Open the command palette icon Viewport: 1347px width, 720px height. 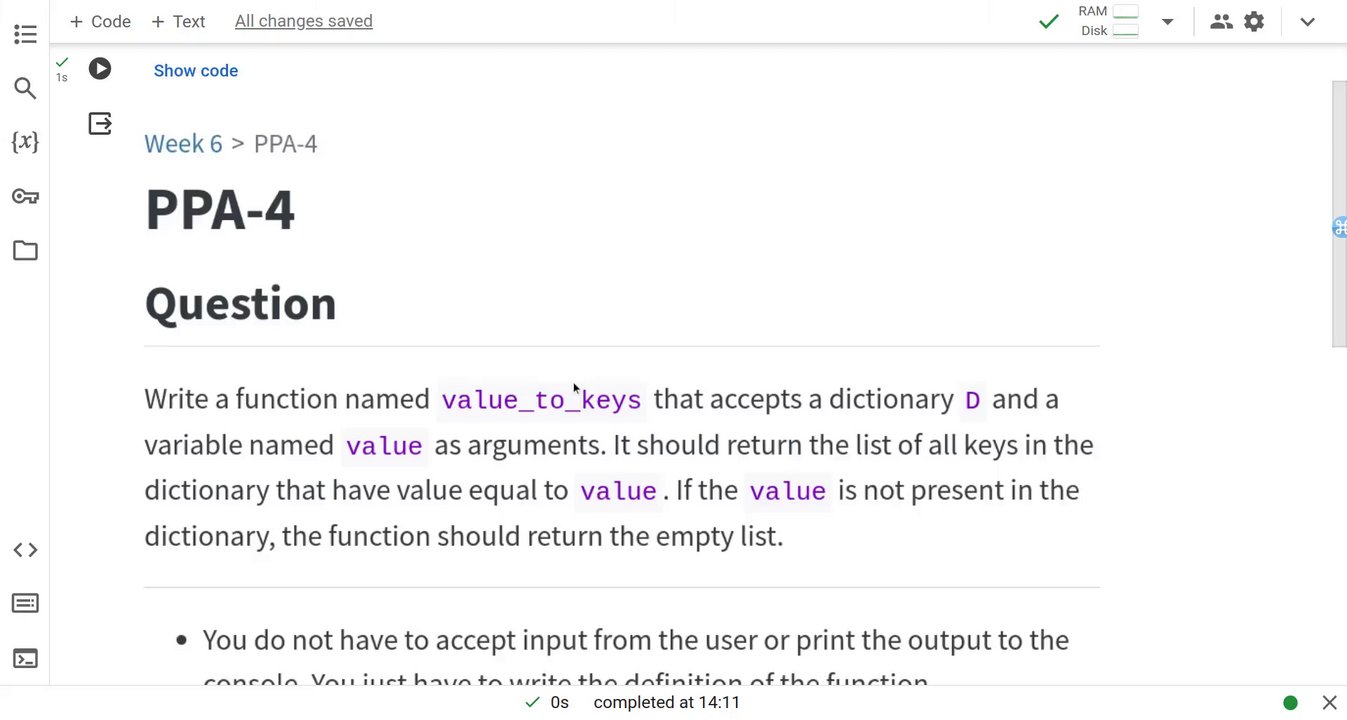25,604
